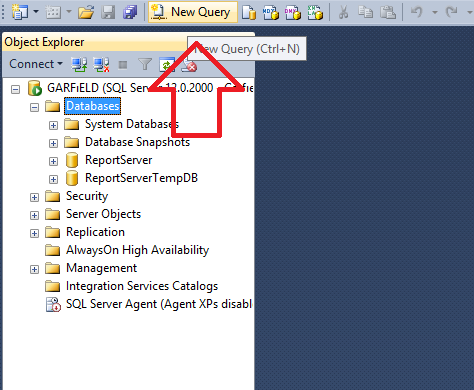Expand the System Databases folder

tap(53, 125)
